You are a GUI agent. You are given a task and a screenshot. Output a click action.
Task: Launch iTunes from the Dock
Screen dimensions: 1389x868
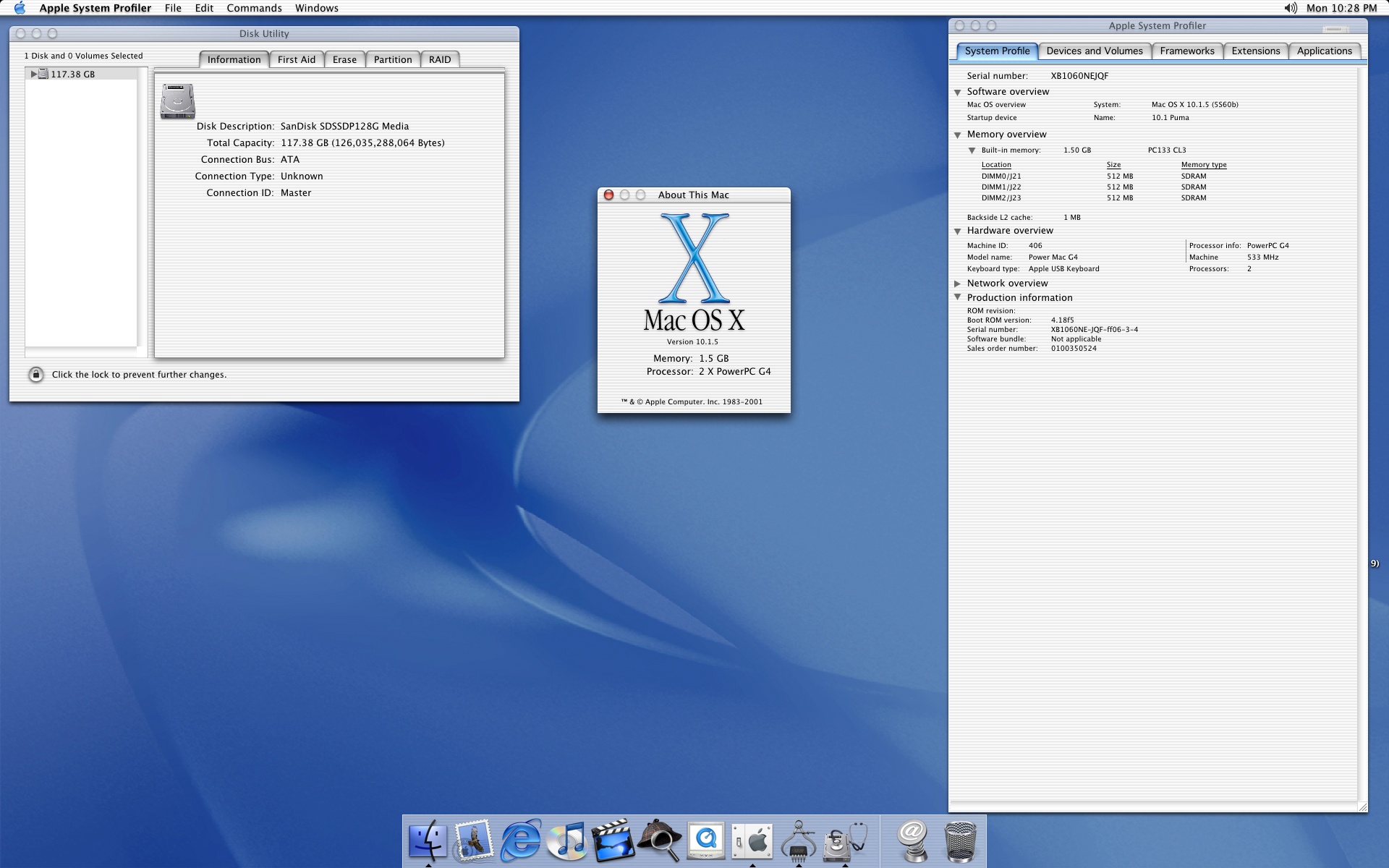566,841
